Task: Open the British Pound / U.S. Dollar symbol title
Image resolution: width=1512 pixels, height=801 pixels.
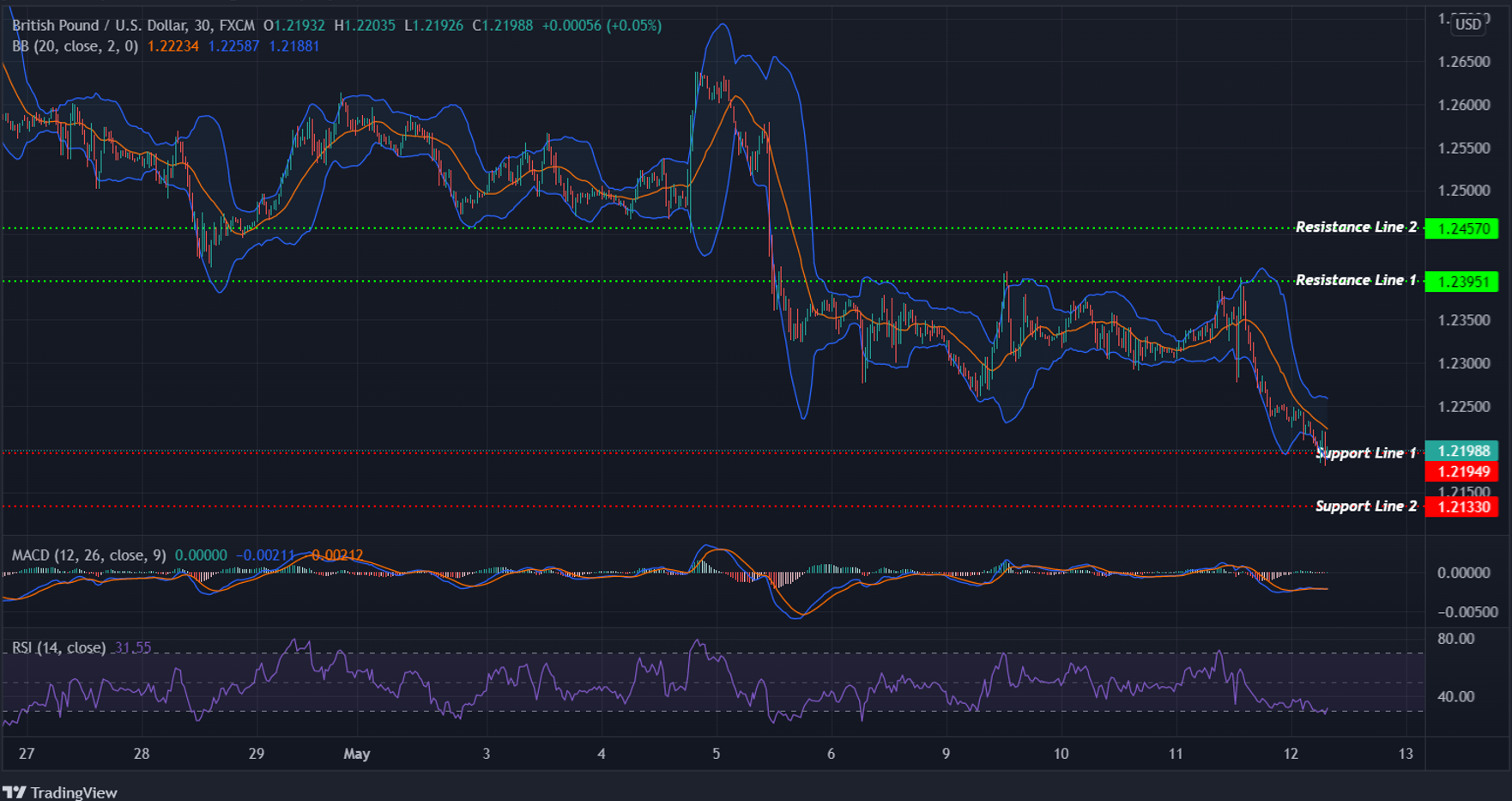Action: 102,26
